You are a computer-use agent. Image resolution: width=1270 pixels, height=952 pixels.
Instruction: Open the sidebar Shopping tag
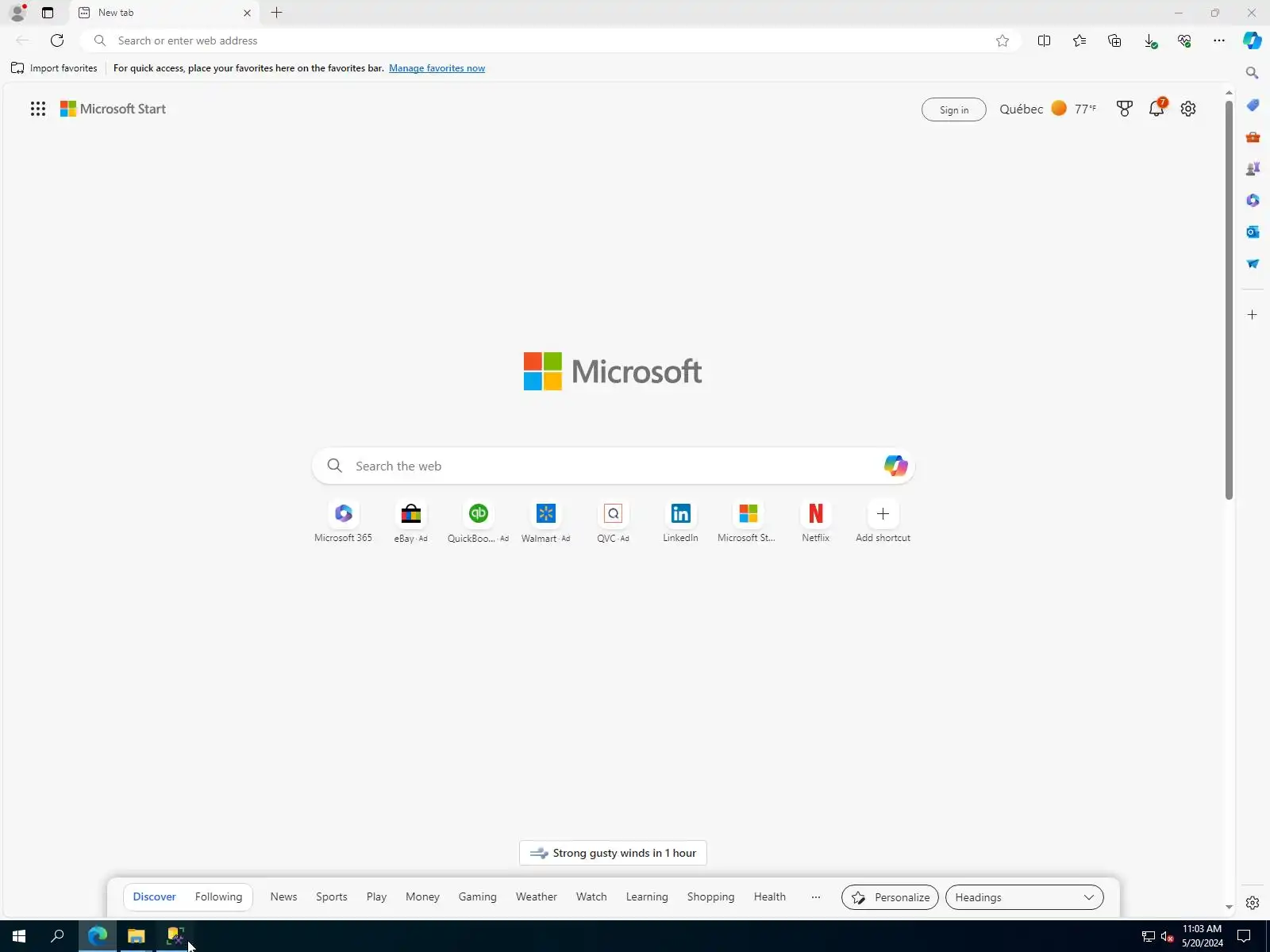(x=1253, y=105)
